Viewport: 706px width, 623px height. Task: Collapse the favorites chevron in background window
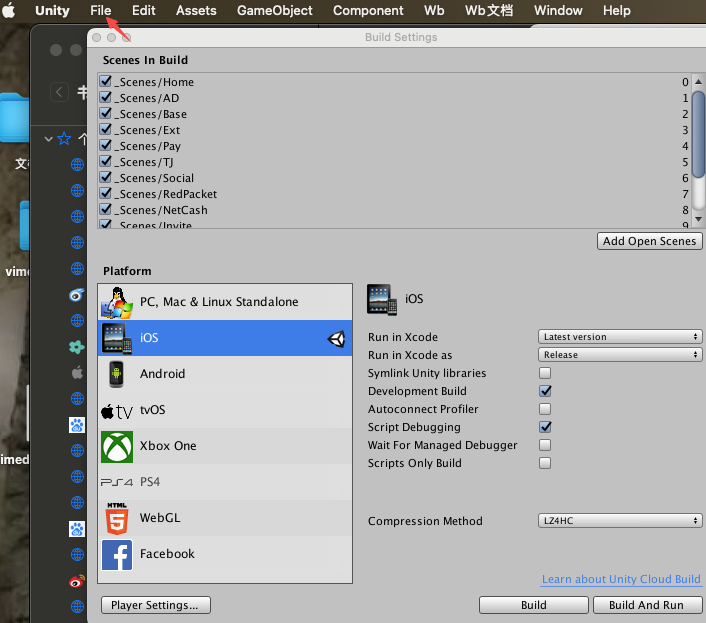[49, 139]
